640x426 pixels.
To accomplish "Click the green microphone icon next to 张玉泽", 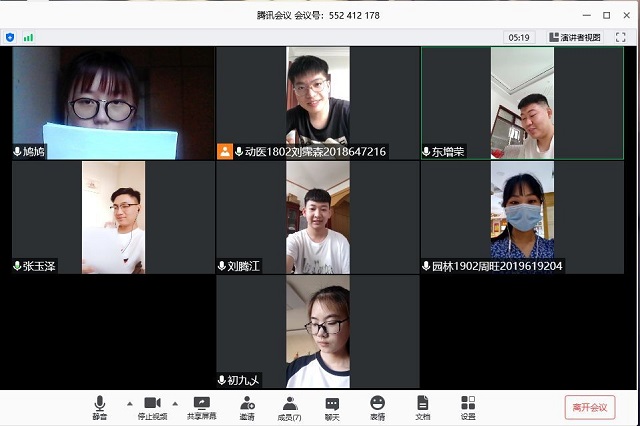I will point(17,266).
